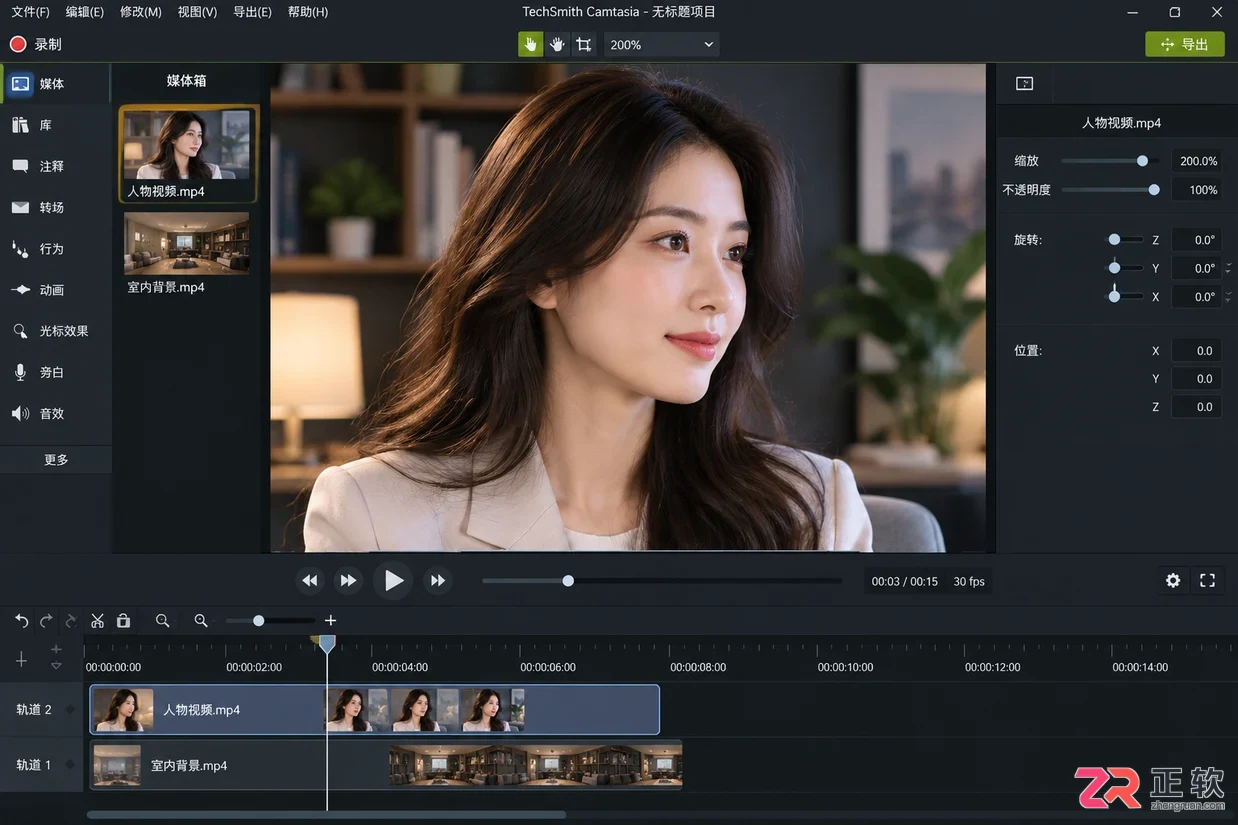This screenshot has width=1238, height=825.
Task: Switch to the pan hand tool
Action: tap(557, 44)
